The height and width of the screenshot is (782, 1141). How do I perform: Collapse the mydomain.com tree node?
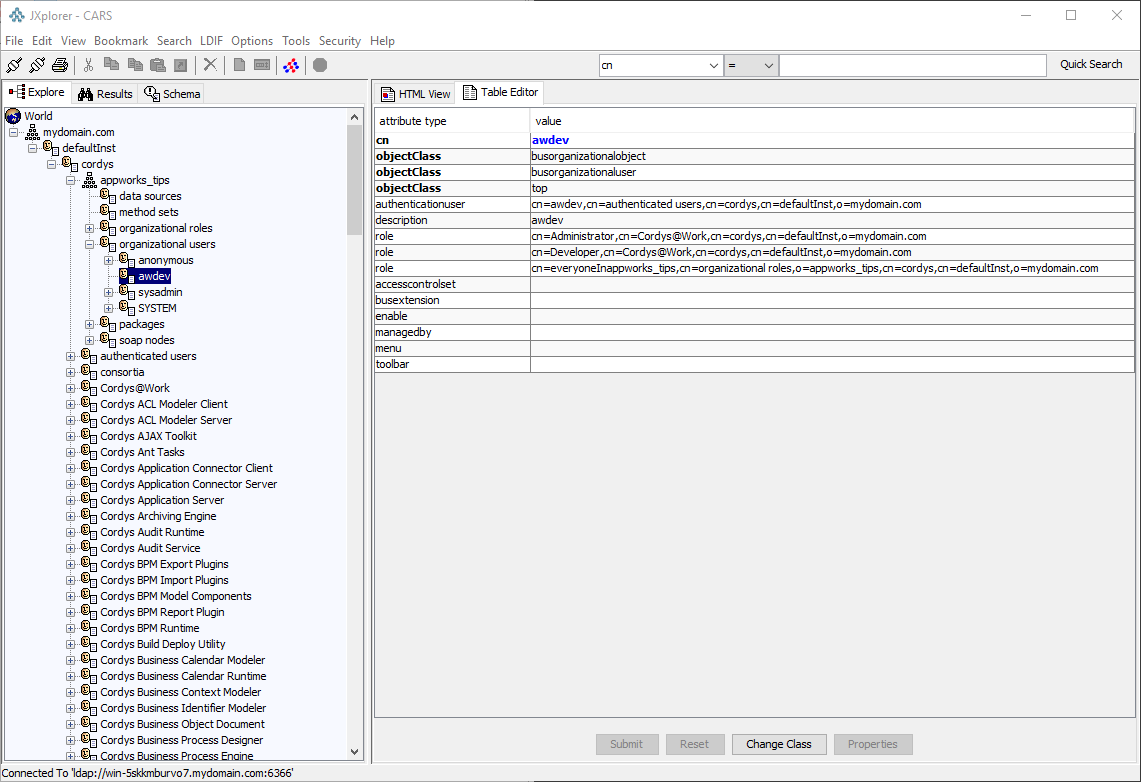[14, 132]
